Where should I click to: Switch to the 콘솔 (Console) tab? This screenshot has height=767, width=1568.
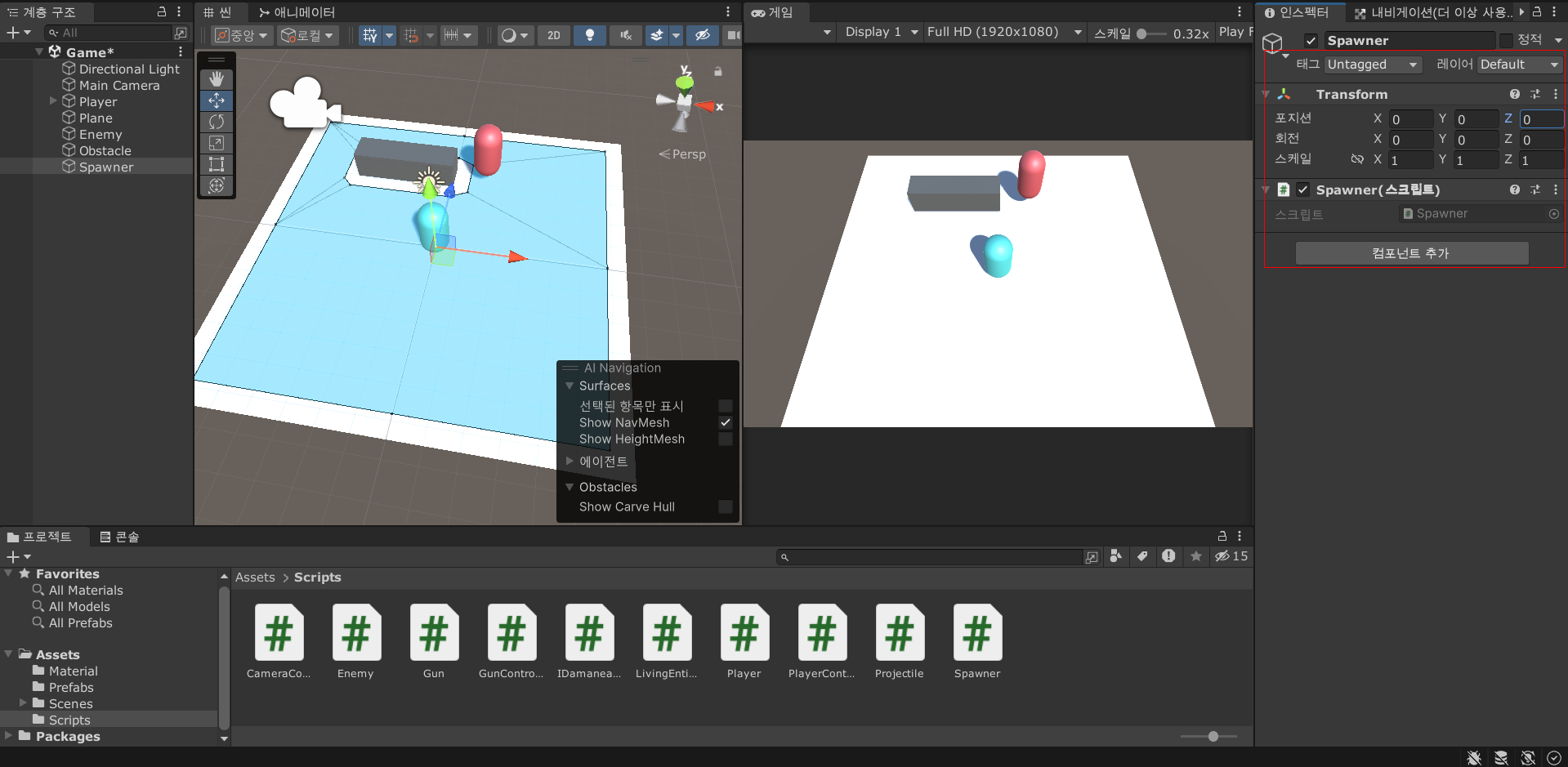[x=119, y=537]
